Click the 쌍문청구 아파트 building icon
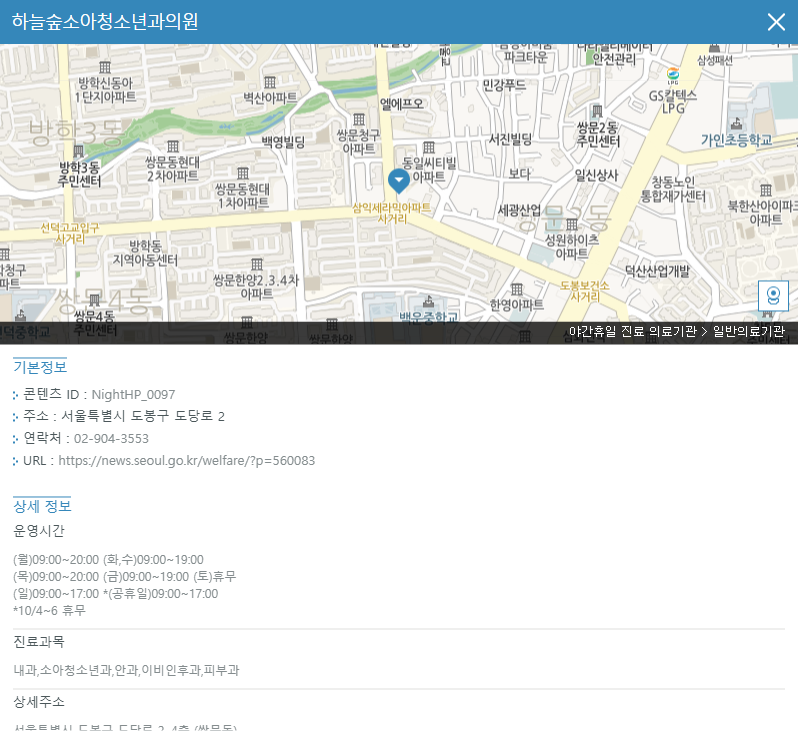 click(x=359, y=120)
